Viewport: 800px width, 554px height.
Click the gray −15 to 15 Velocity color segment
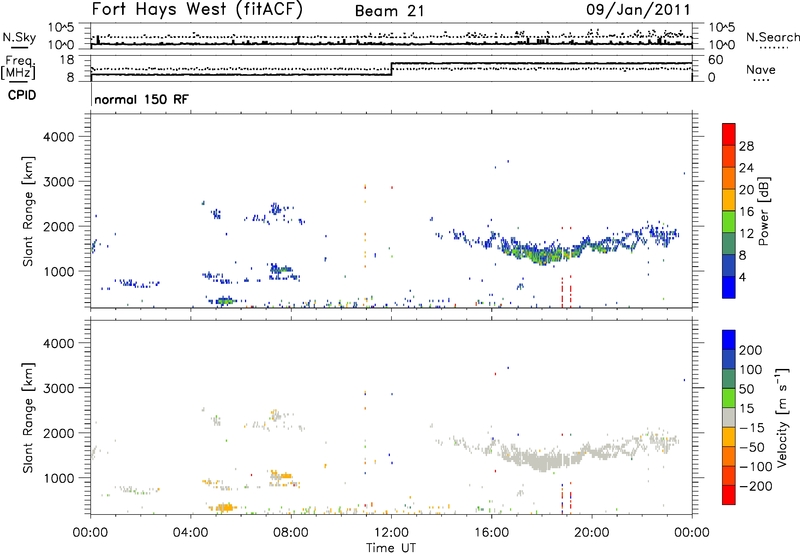tap(729, 417)
